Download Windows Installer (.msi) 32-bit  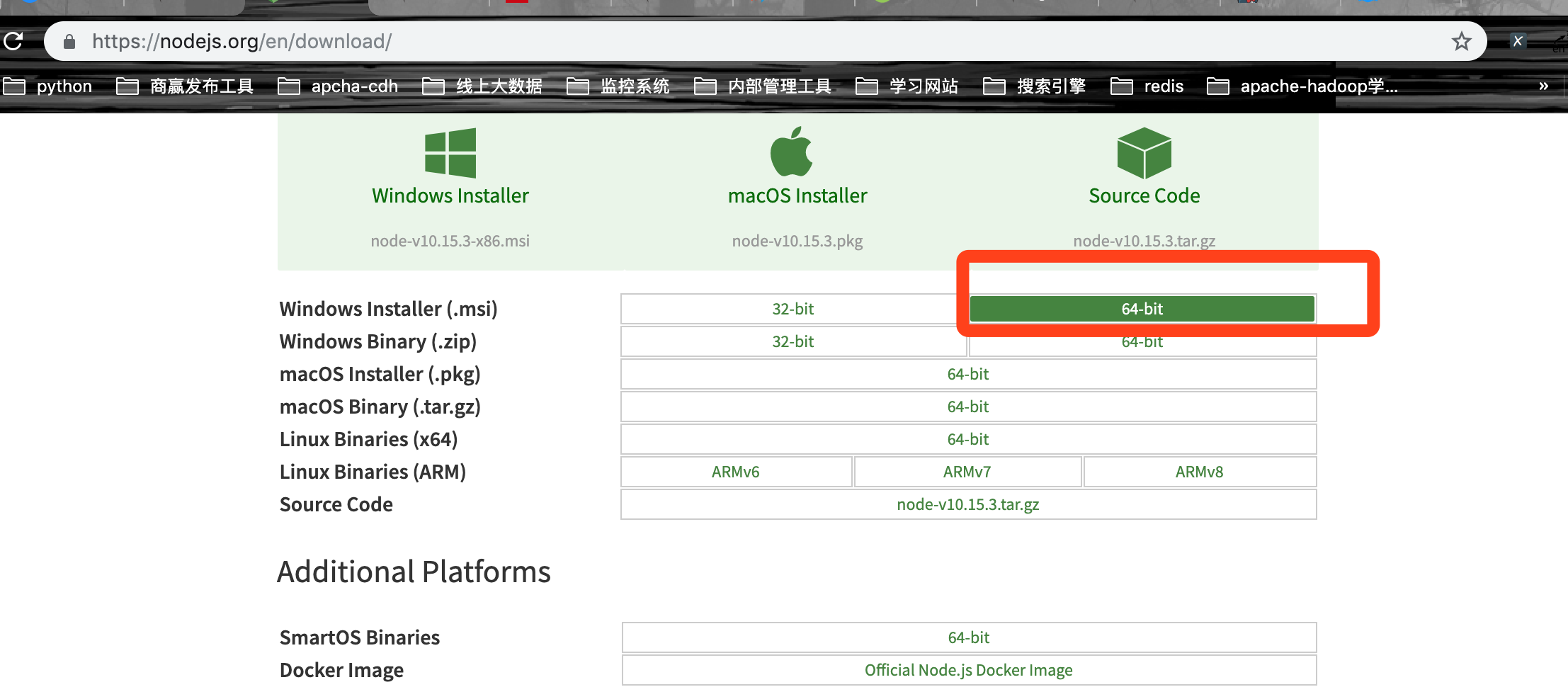[793, 309]
